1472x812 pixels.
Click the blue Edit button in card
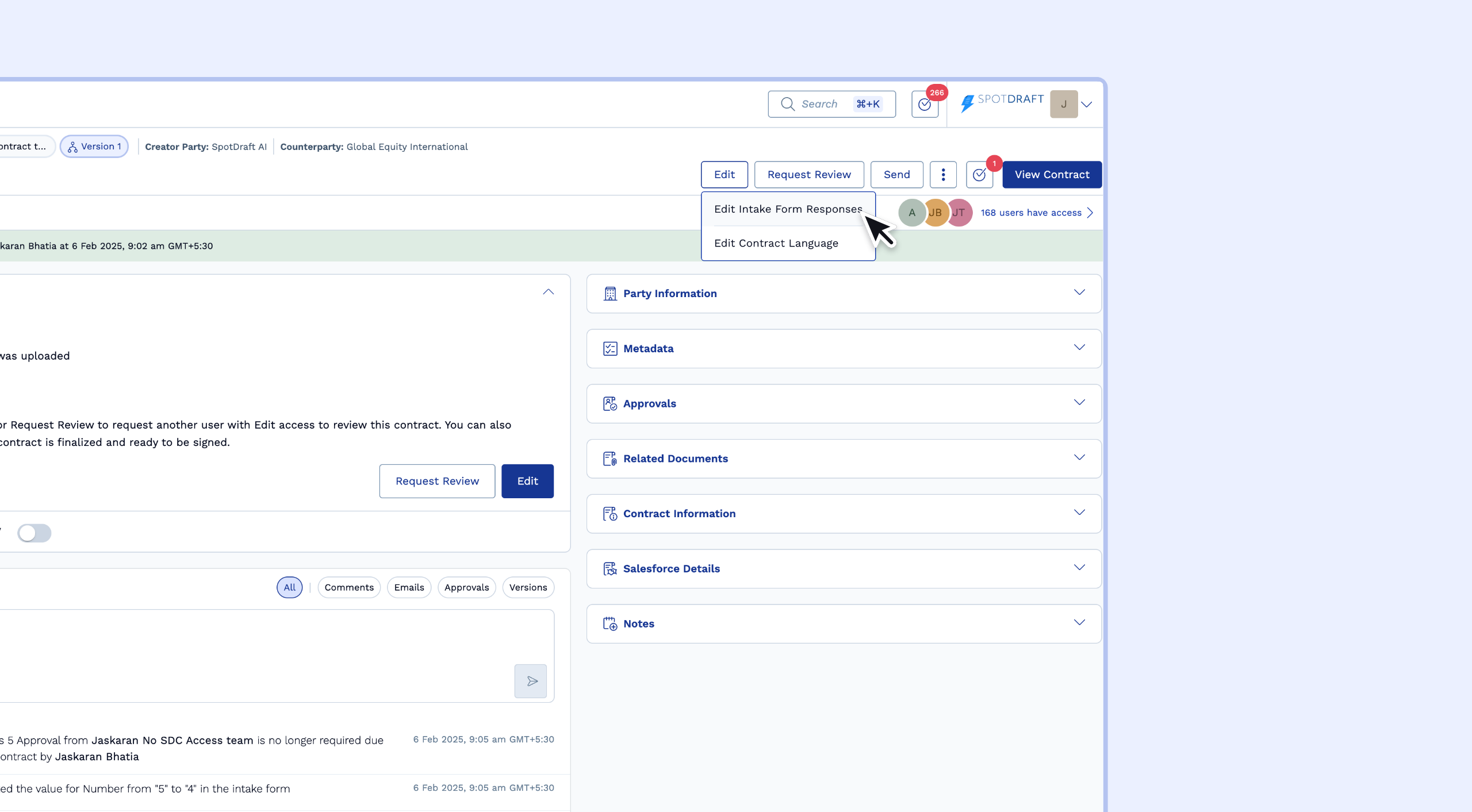pyautogui.click(x=527, y=481)
